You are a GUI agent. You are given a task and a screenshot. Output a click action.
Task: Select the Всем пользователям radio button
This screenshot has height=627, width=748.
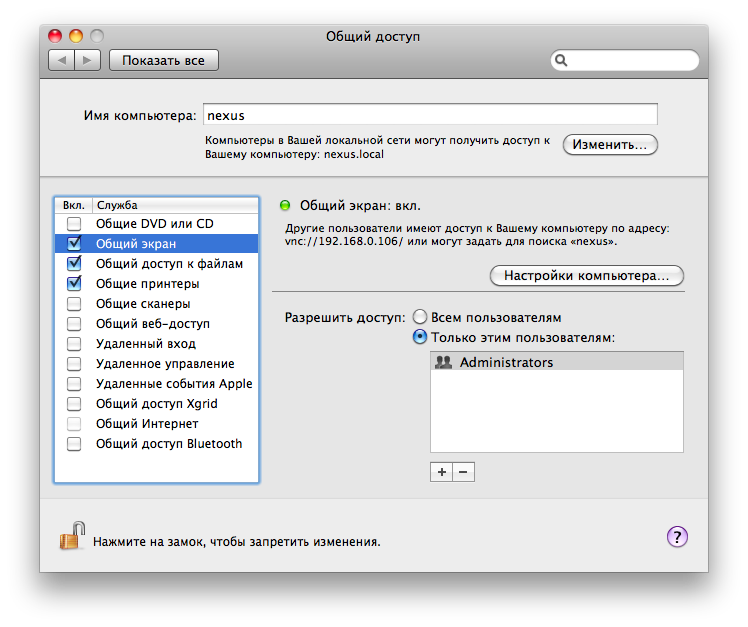pyautogui.click(x=420, y=317)
